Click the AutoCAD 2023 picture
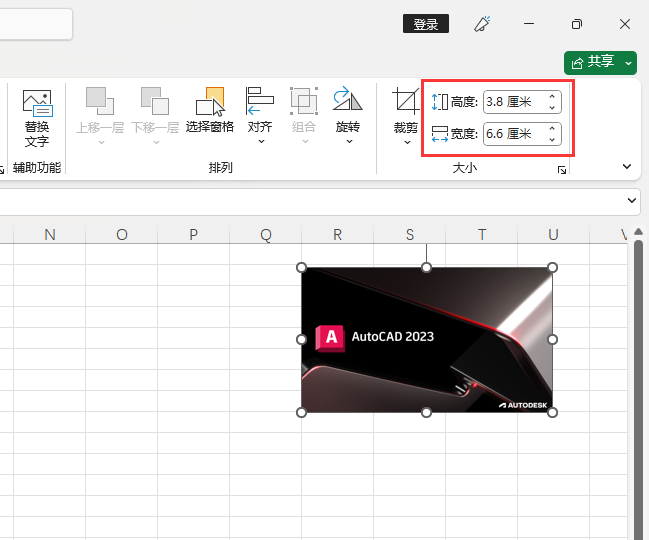 coord(427,340)
